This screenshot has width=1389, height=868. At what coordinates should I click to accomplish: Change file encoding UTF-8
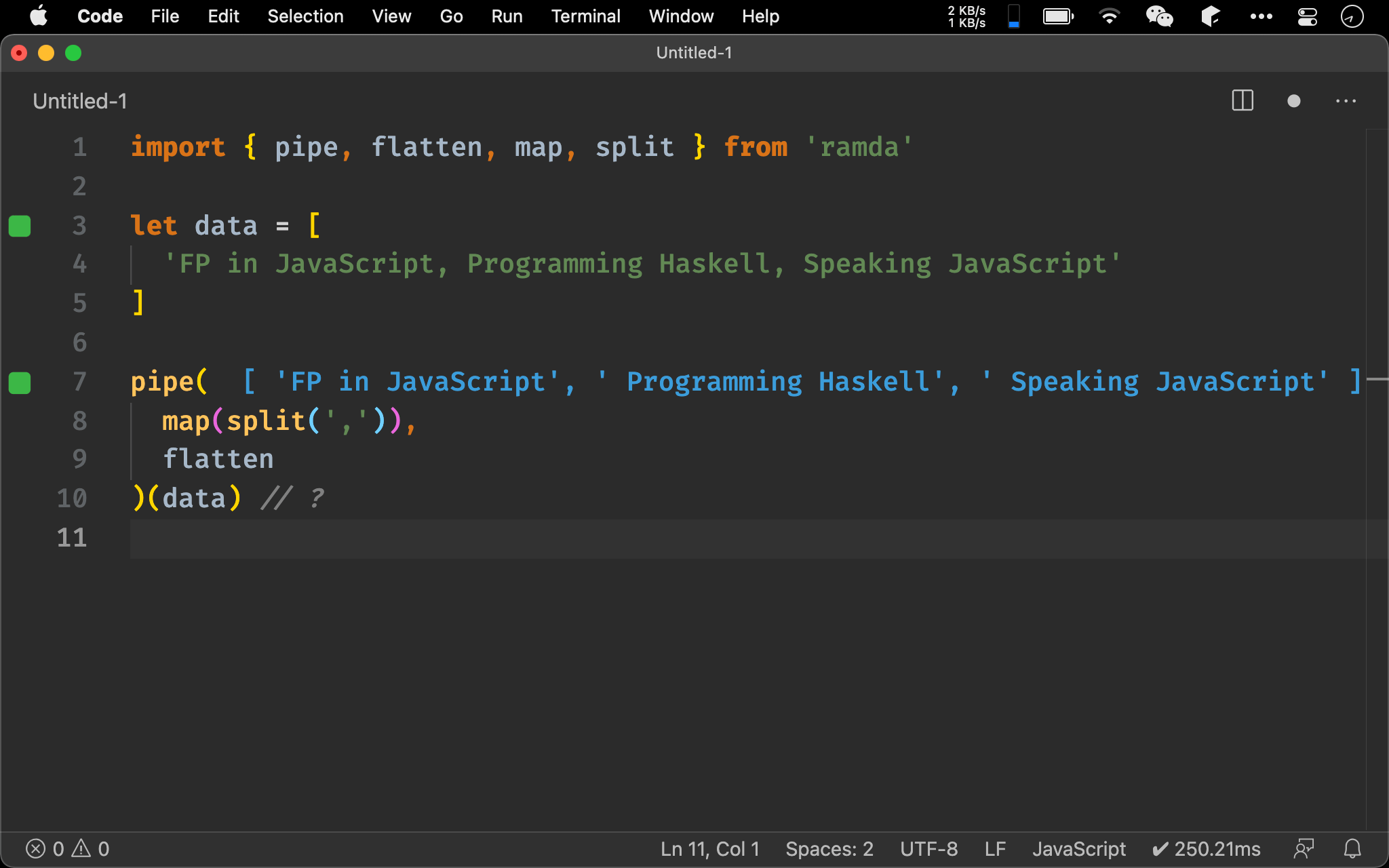(928, 849)
